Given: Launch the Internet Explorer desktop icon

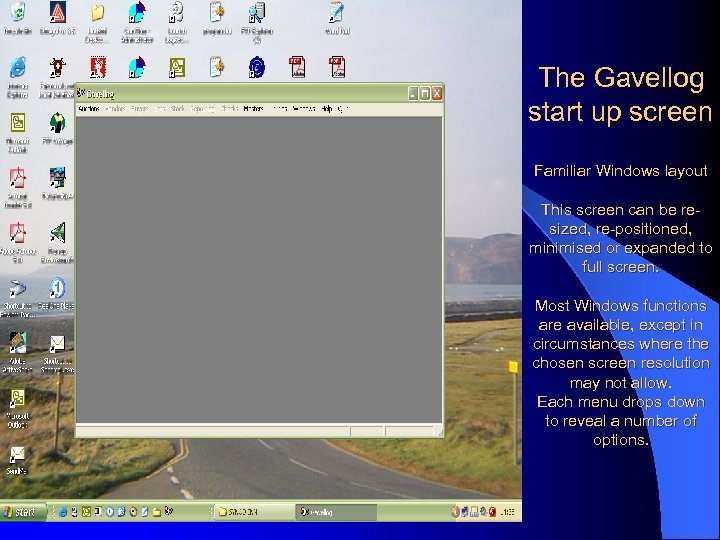Looking at the screenshot, I should pyautogui.click(x=17, y=68).
